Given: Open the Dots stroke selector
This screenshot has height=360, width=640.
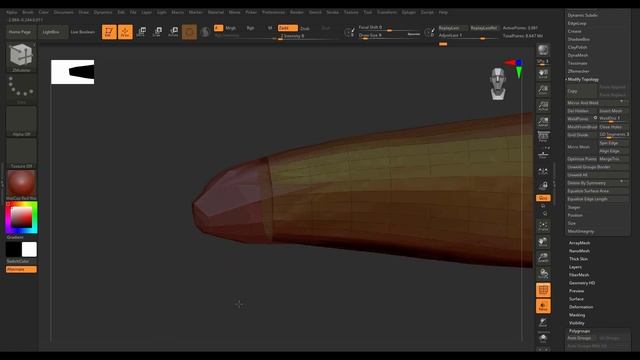Looking at the screenshot, I should pyautogui.click(x=21, y=89).
